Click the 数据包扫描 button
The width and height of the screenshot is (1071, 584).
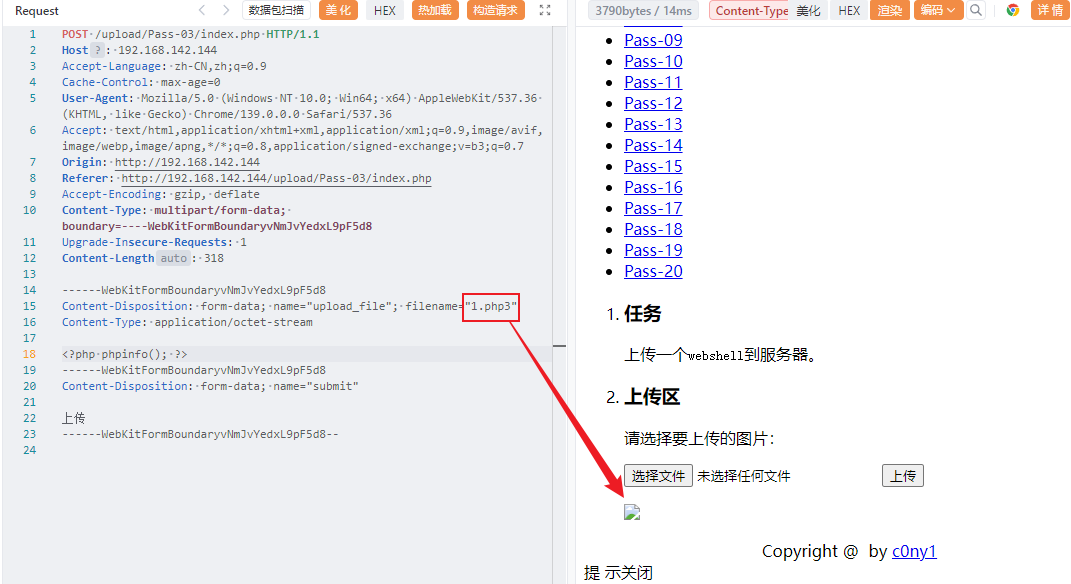point(276,10)
